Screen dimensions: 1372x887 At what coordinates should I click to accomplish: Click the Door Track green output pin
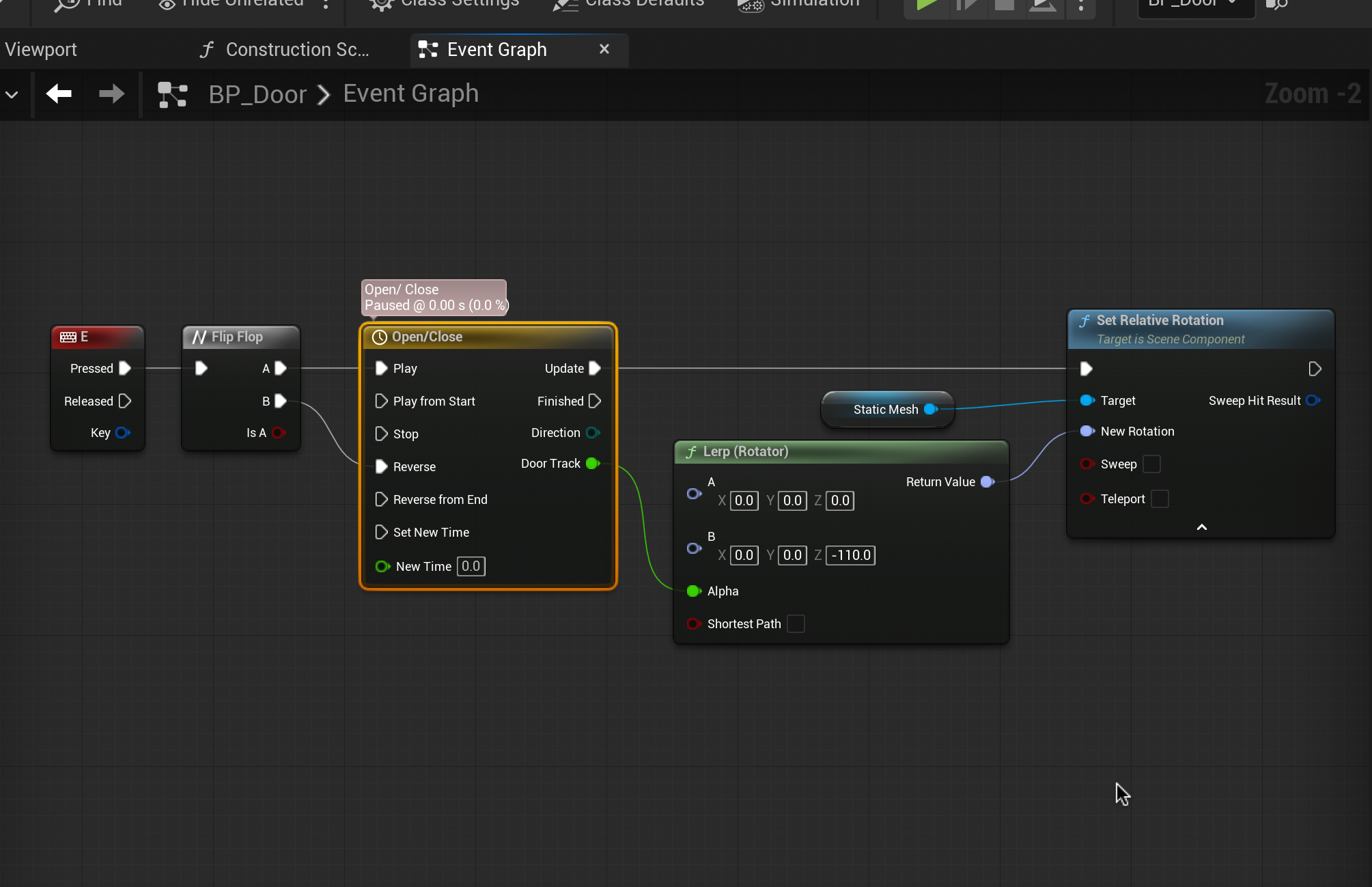593,464
